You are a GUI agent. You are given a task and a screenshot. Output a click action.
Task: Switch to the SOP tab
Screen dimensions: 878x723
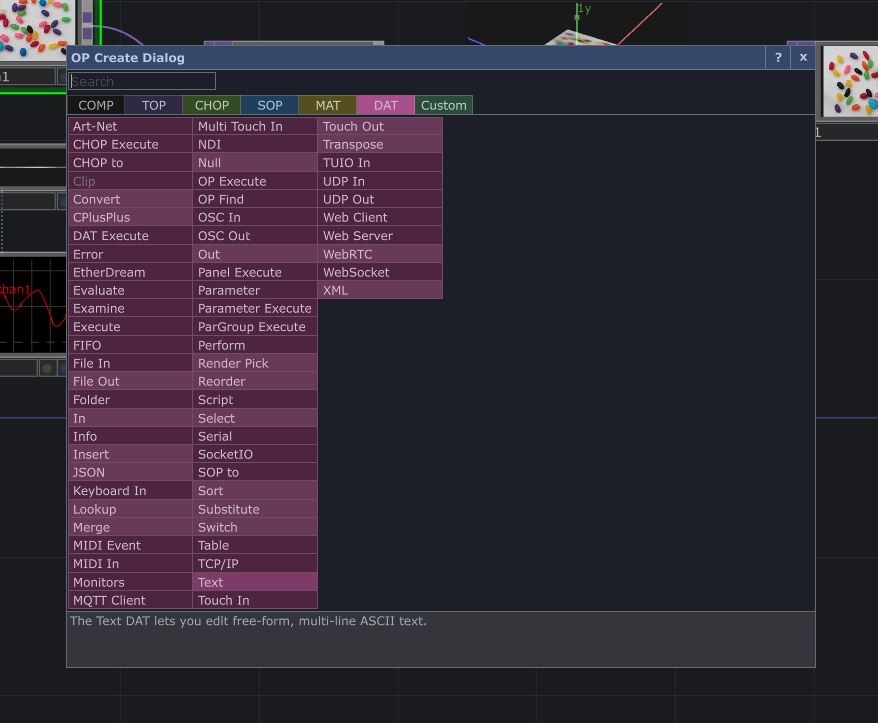[269, 105]
